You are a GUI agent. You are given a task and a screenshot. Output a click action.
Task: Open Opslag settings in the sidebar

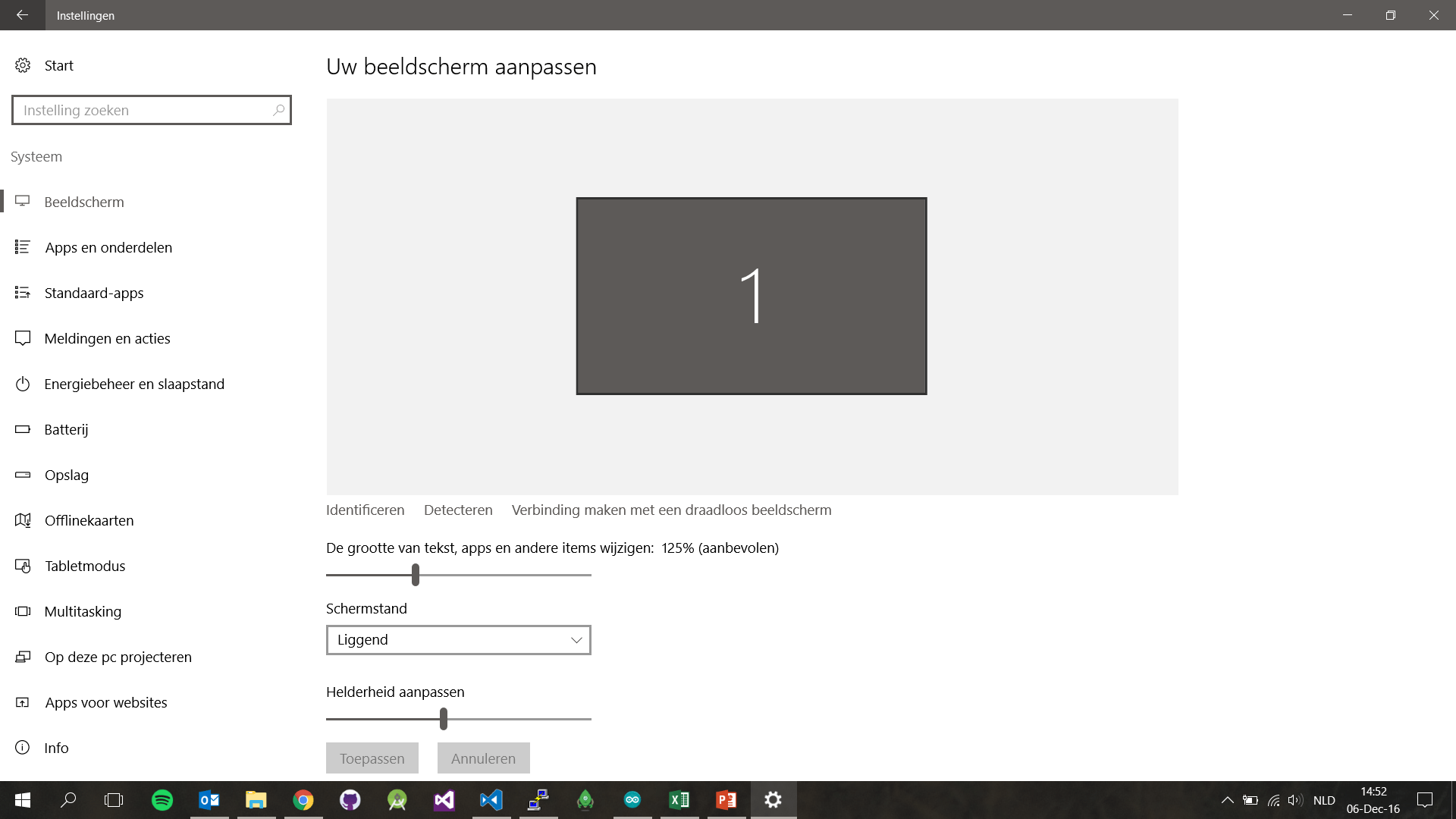click(67, 475)
